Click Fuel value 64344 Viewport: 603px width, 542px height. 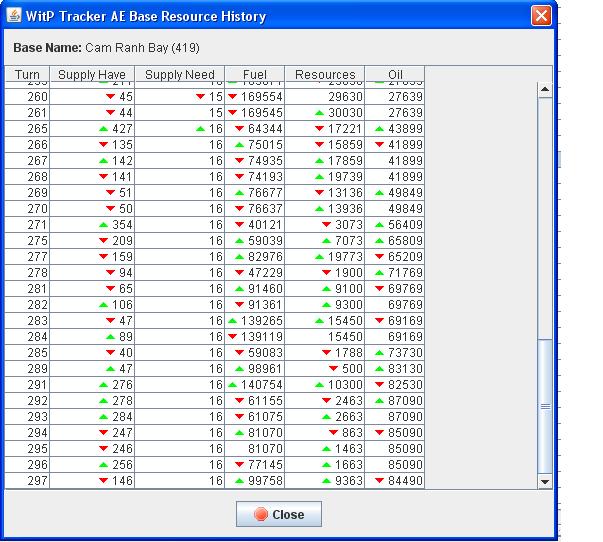[x=265, y=128]
